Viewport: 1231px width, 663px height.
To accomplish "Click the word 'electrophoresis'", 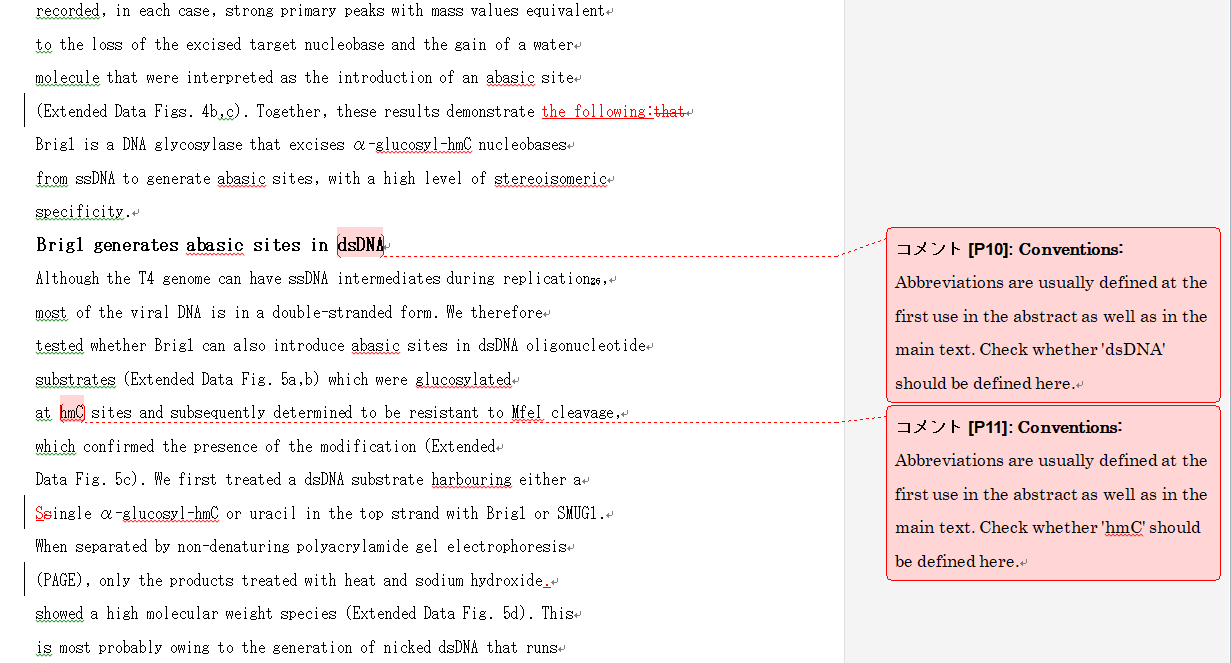I will click(506, 546).
